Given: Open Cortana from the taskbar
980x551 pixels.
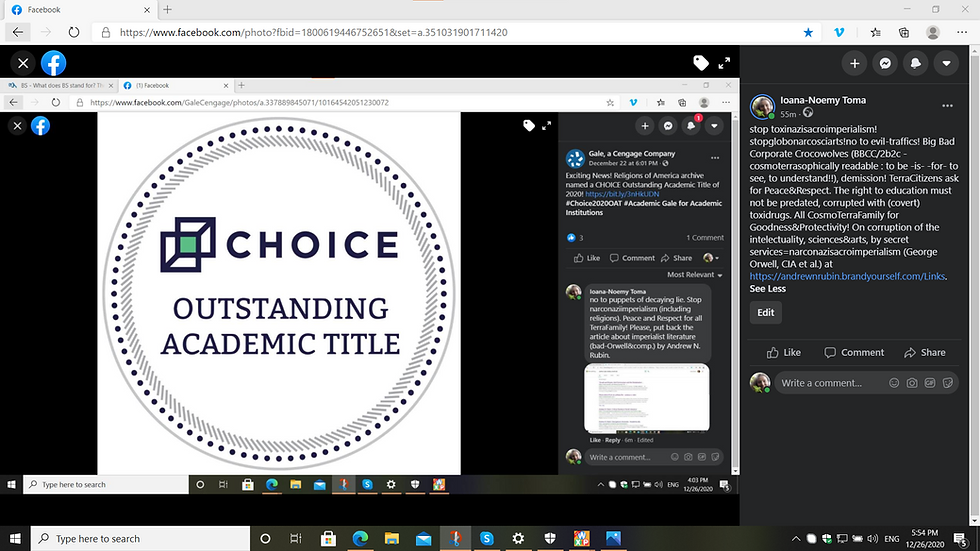Looking at the screenshot, I should 265,539.
